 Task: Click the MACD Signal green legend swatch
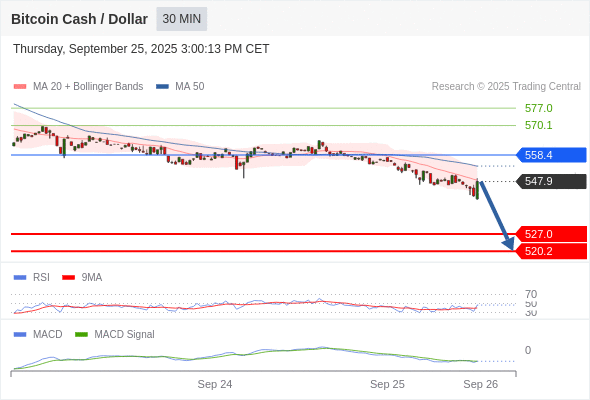81,335
